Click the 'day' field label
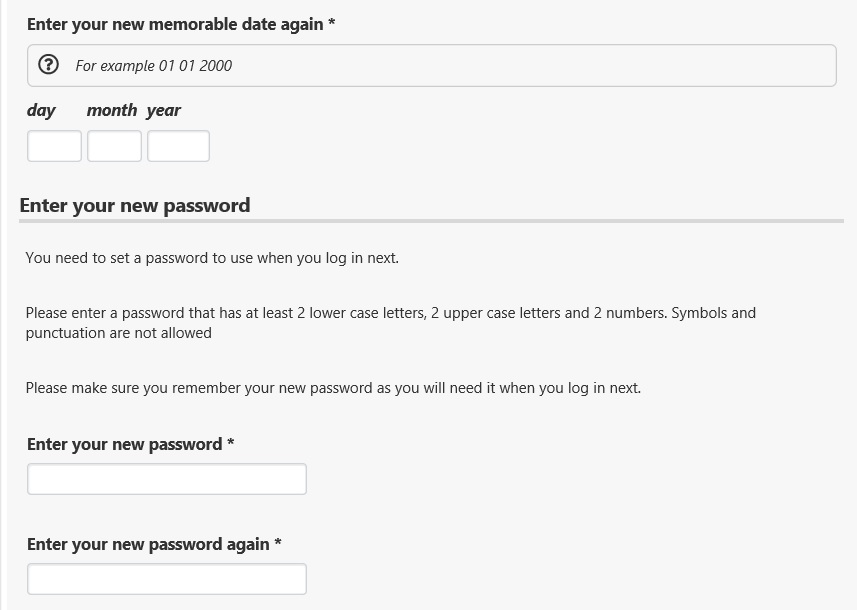 41,111
